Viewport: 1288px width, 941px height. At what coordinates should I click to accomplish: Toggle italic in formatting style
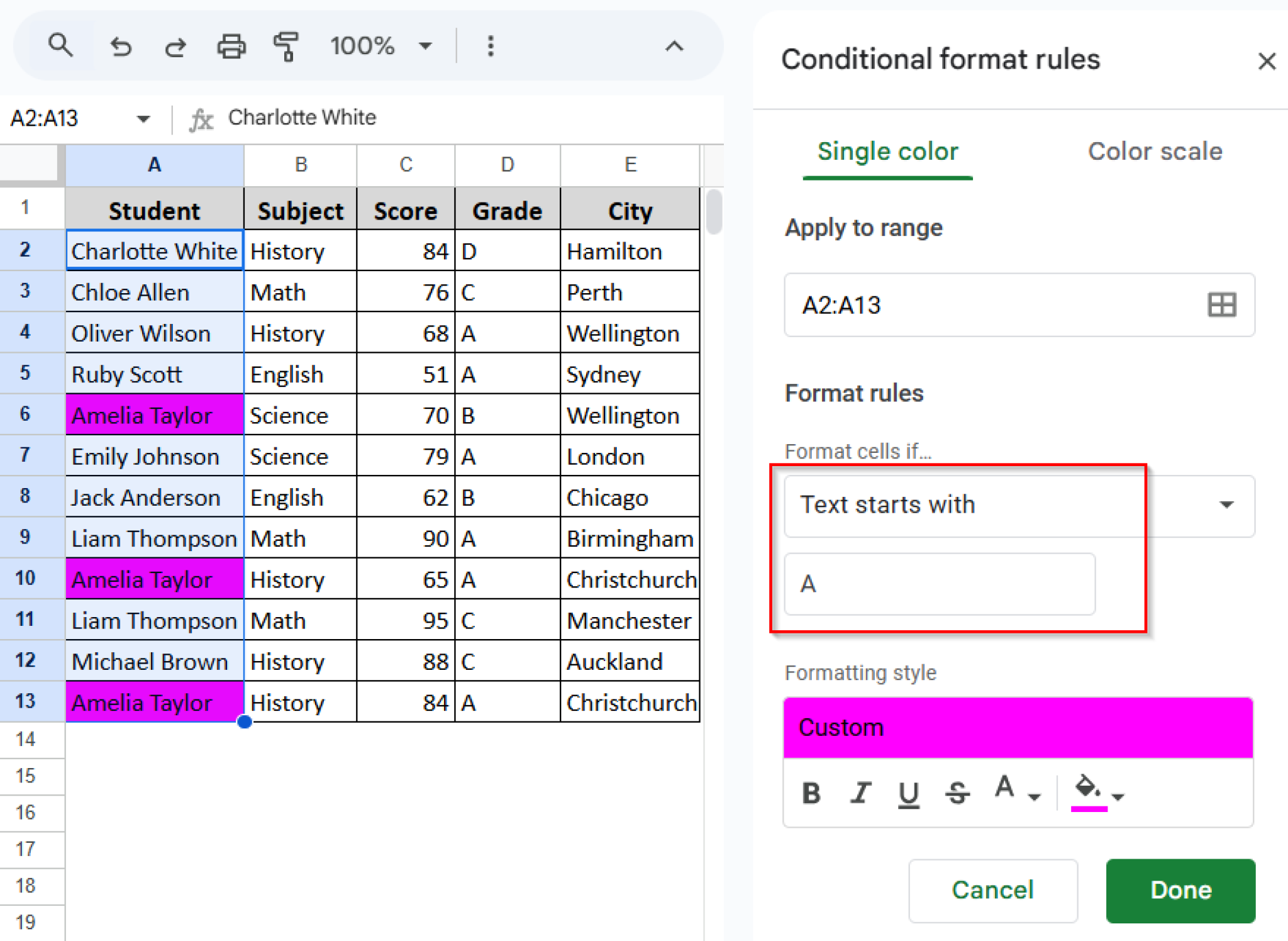coord(860,793)
